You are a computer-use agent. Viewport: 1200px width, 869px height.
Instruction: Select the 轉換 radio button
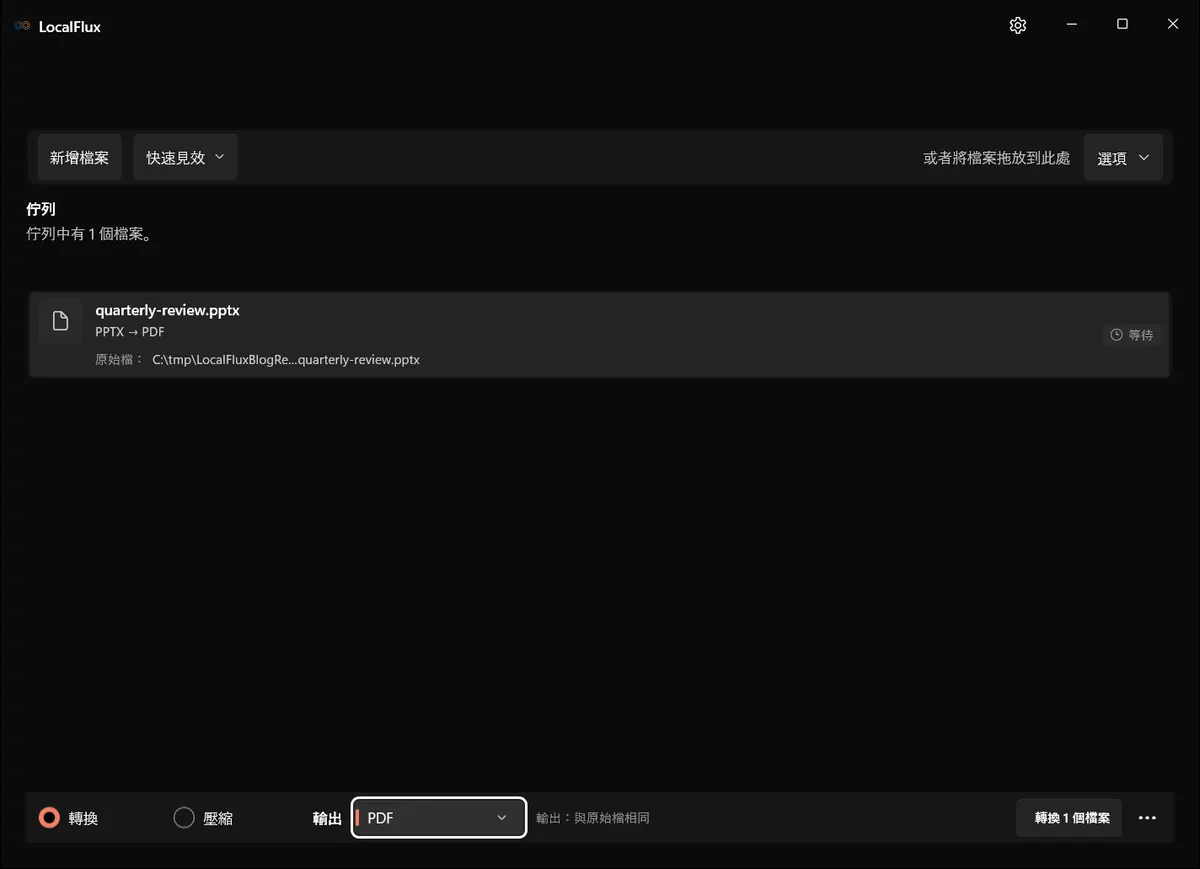[x=49, y=818]
